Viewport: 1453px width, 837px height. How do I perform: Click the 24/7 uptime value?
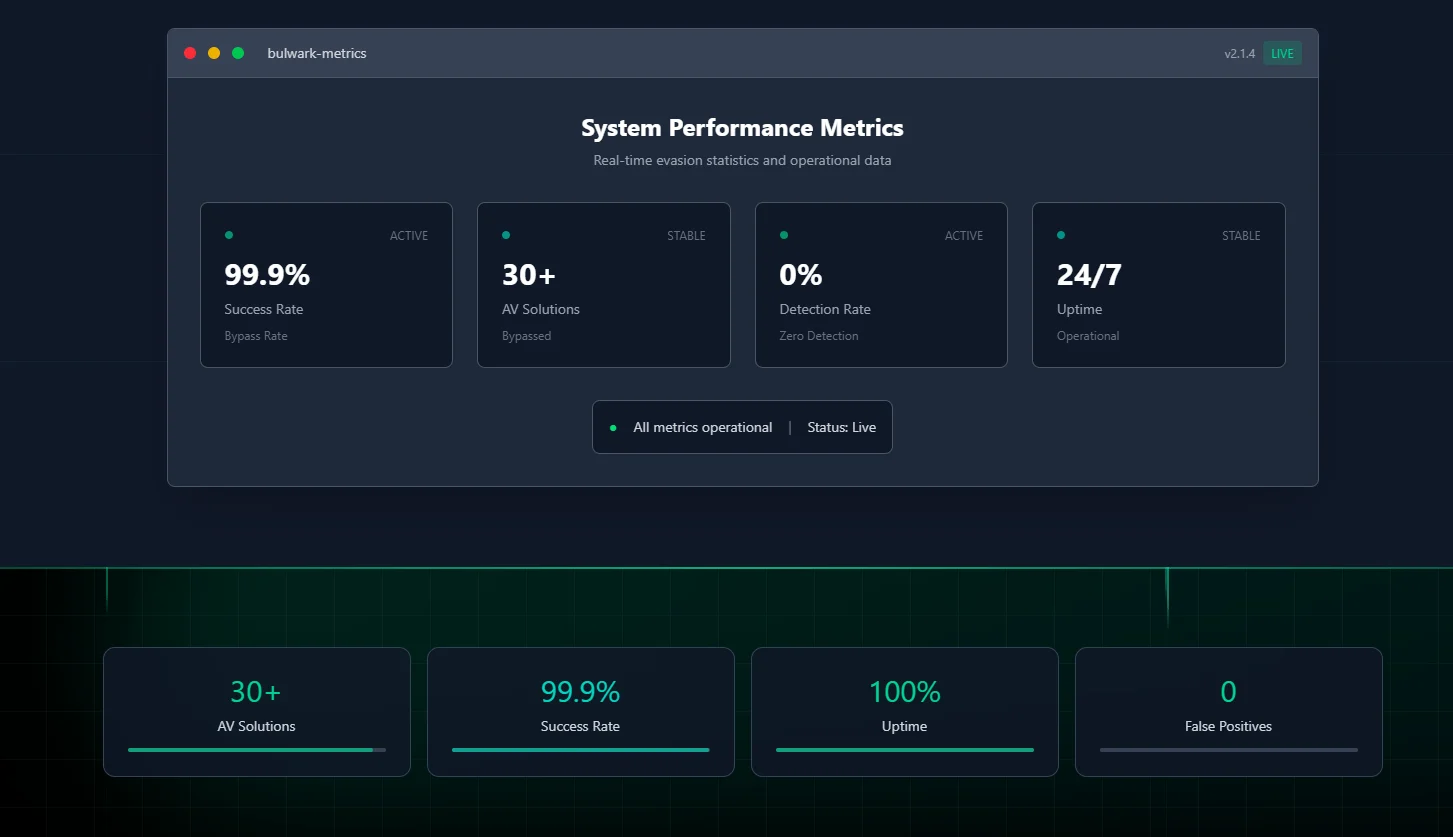(1090, 274)
